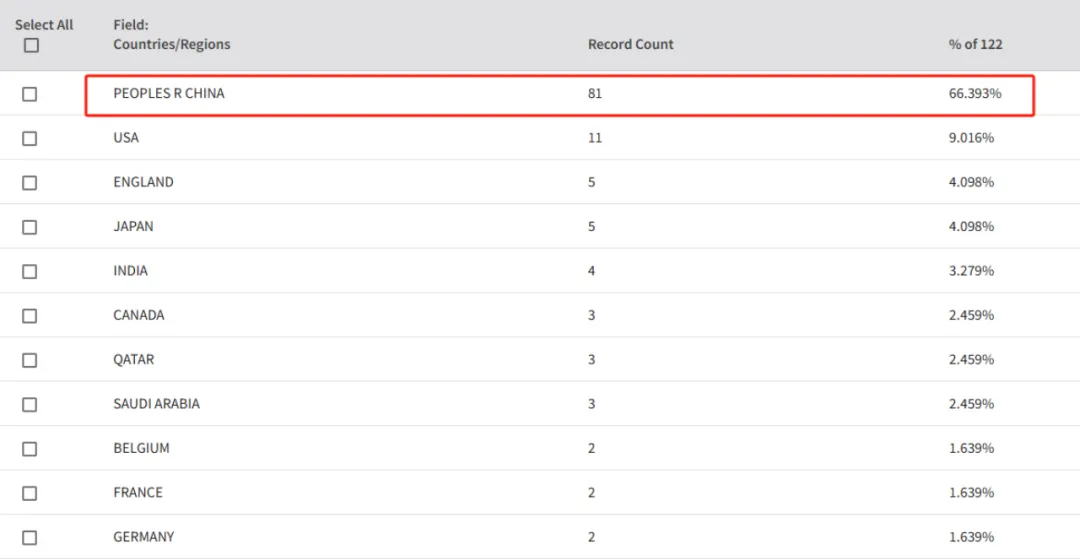Tick the GERMANY row checkbox
The image size is (1080, 560).
30,537
